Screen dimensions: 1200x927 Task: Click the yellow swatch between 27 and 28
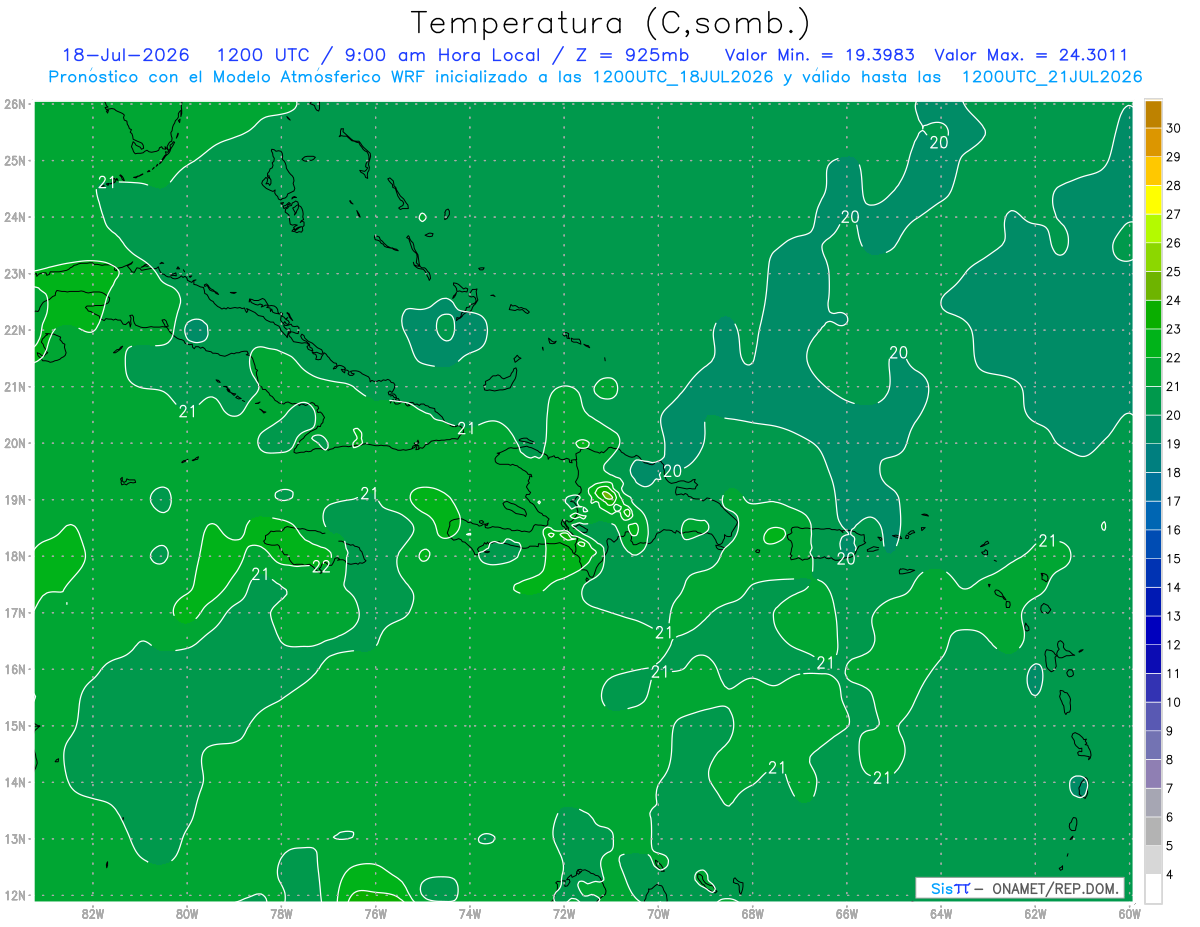(1153, 201)
